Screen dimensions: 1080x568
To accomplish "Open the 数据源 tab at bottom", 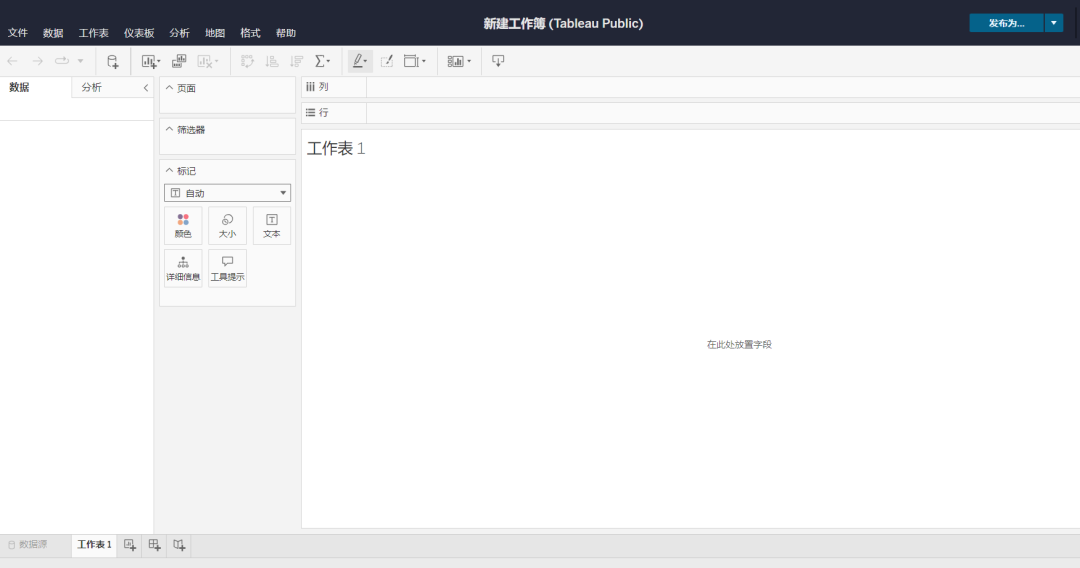I will tap(28, 545).
